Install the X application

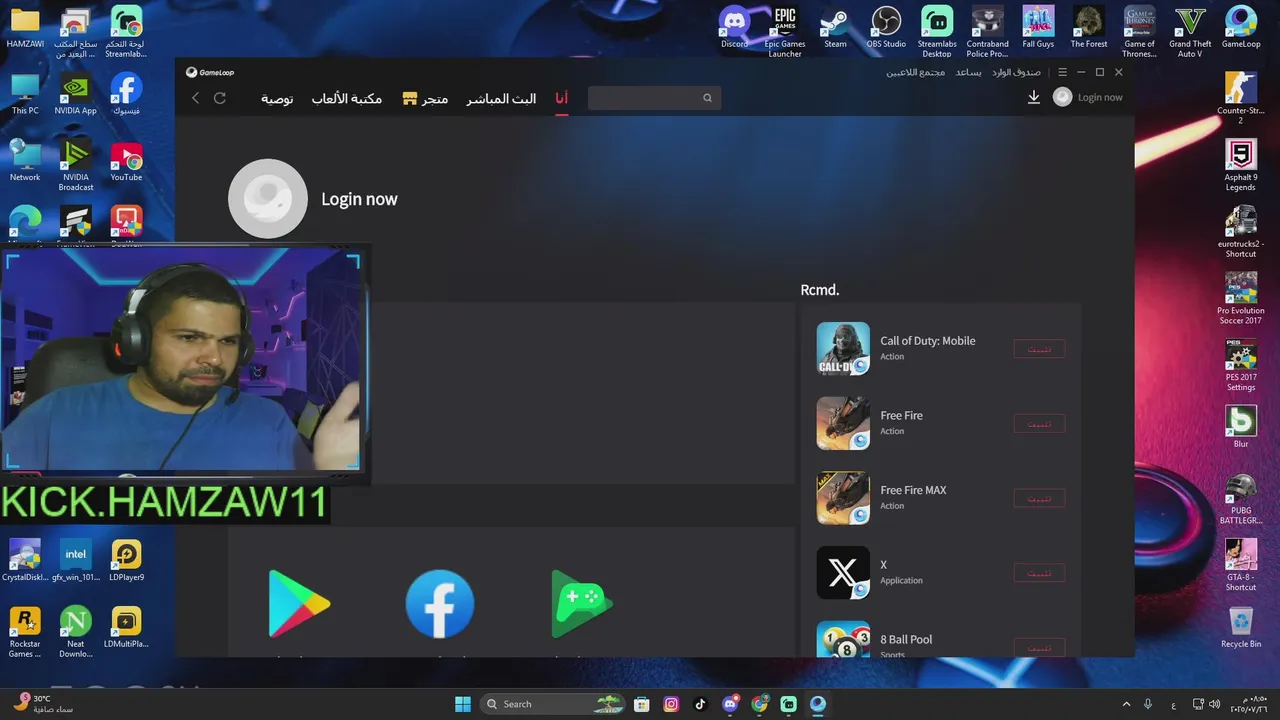tap(1039, 573)
